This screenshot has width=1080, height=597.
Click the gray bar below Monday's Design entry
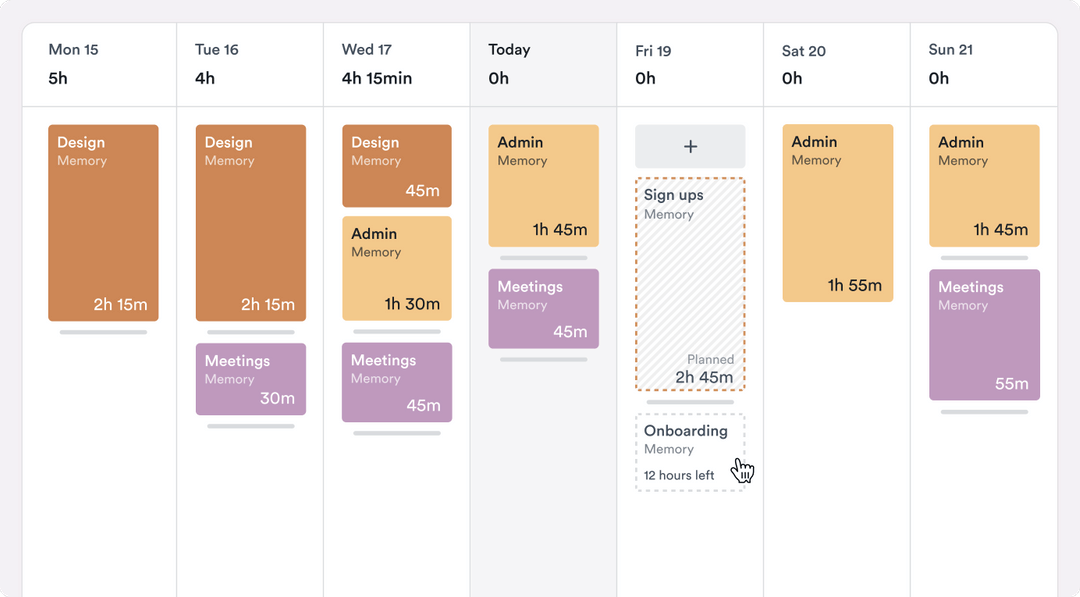tap(103, 332)
